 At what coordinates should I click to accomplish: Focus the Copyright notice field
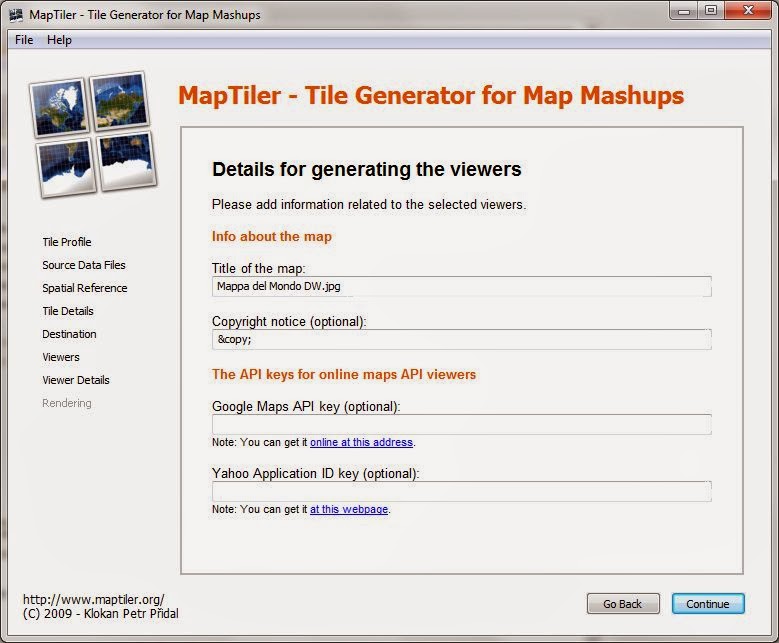coord(462,339)
